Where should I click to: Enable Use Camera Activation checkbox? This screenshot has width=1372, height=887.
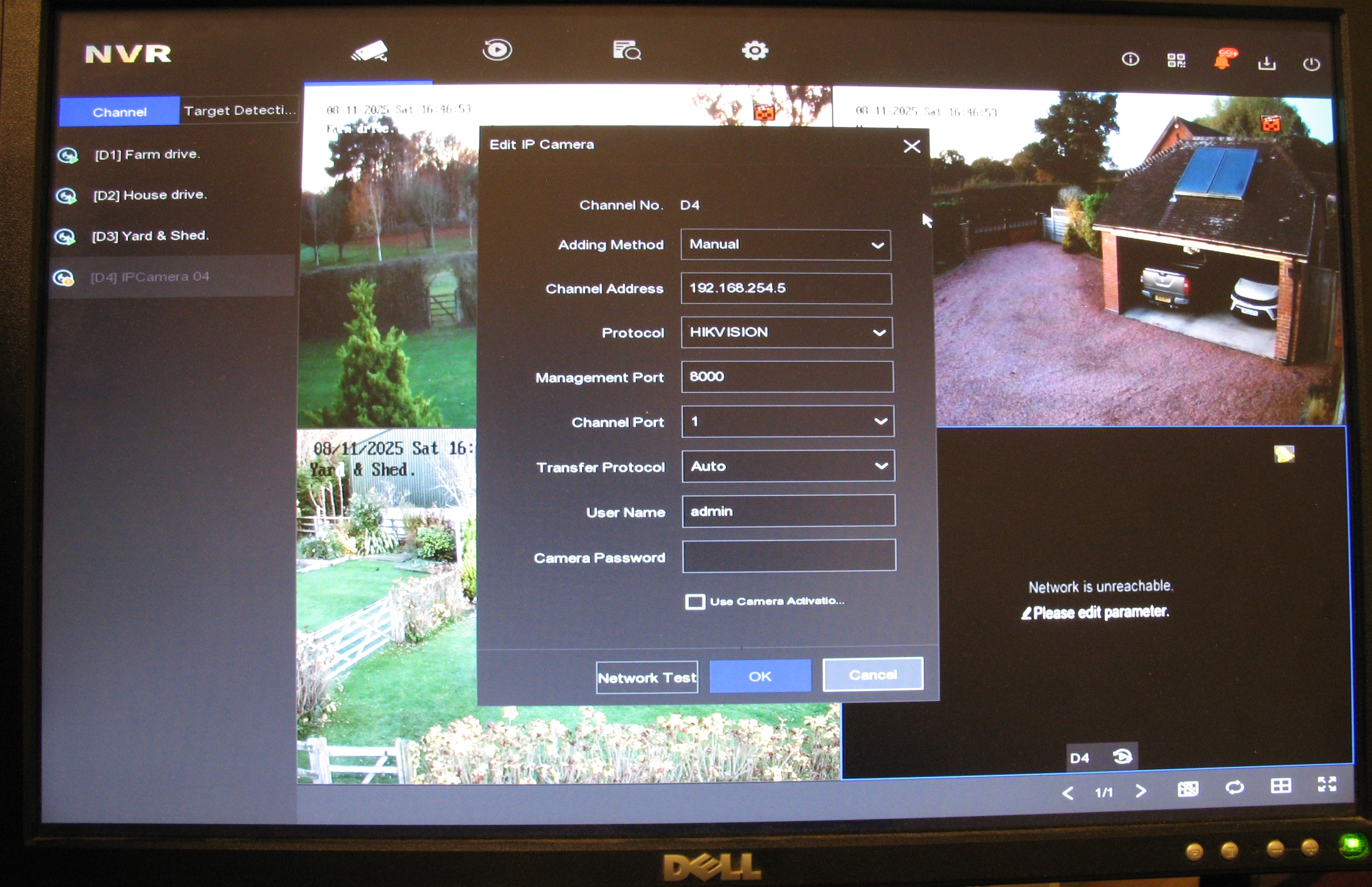click(695, 602)
